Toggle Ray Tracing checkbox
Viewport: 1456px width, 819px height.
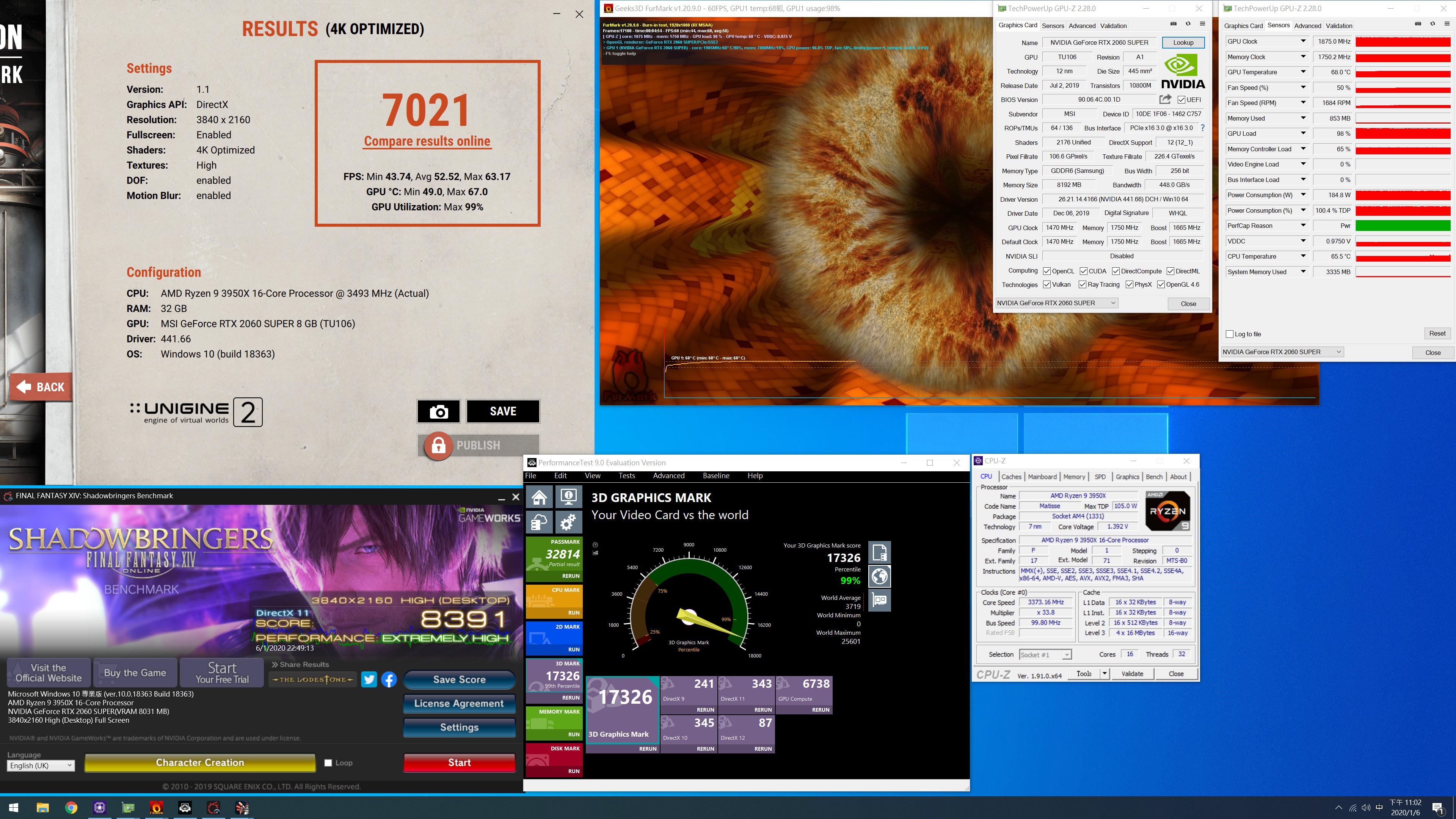pos(1083,285)
